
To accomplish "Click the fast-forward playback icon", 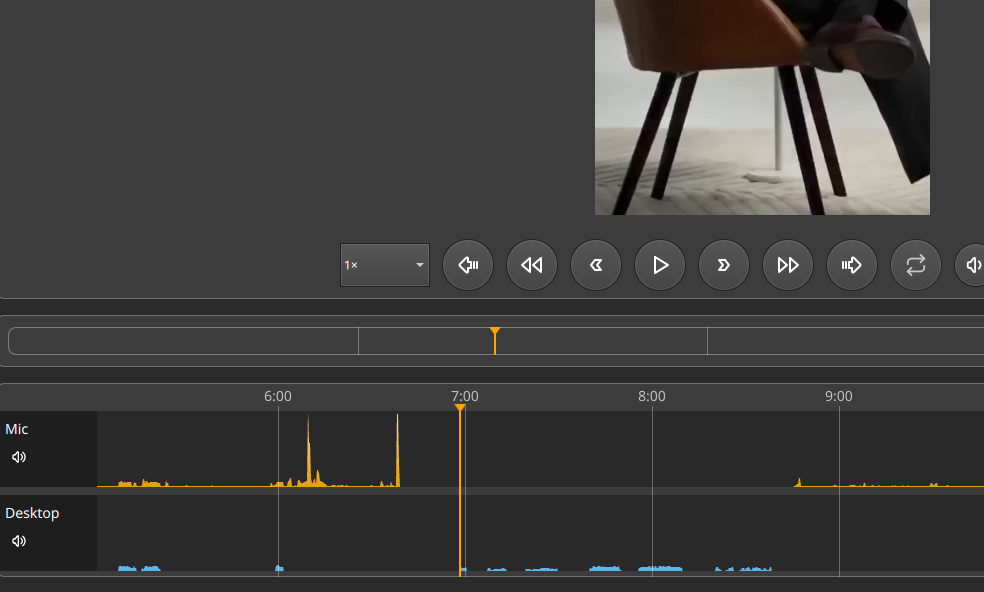I will (x=788, y=265).
